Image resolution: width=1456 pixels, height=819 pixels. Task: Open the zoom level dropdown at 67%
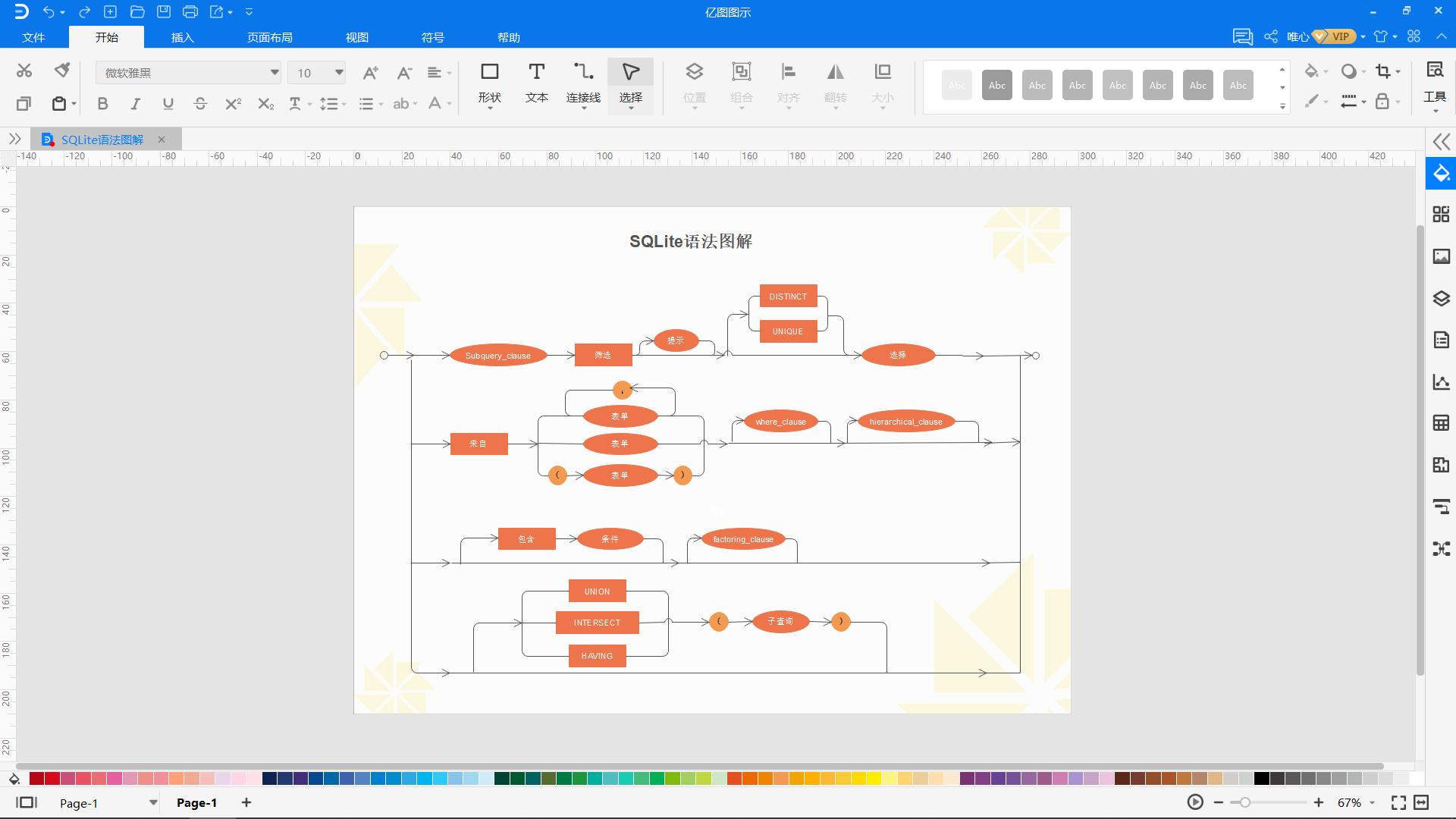pyautogui.click(x=1372, y=802)
